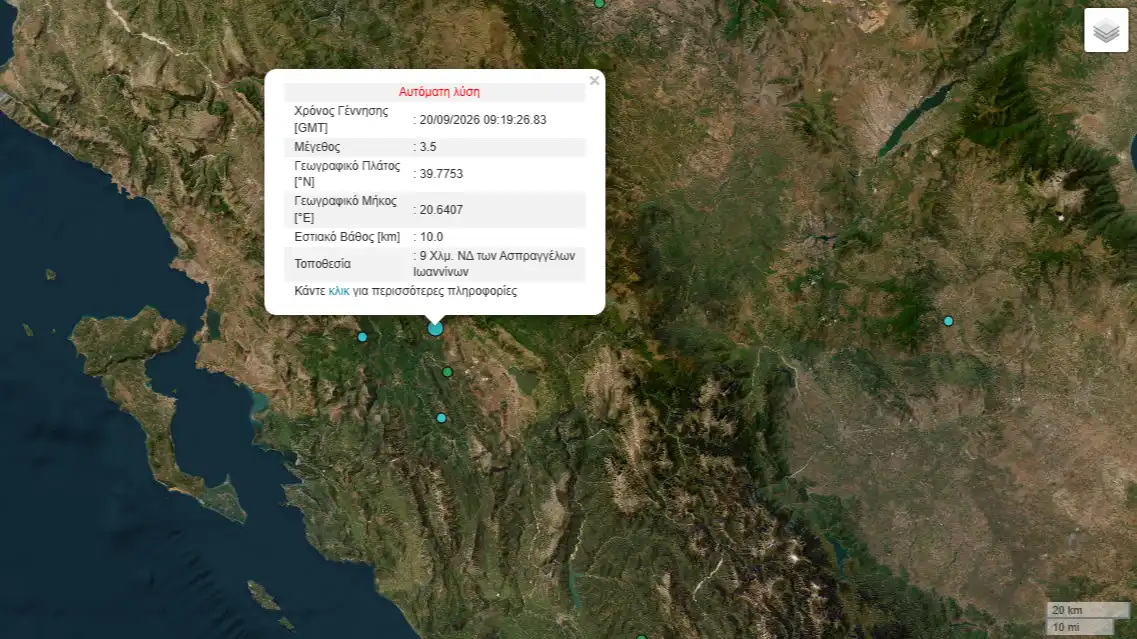Click the longitude value 20.6407

(x=441, y=210)
